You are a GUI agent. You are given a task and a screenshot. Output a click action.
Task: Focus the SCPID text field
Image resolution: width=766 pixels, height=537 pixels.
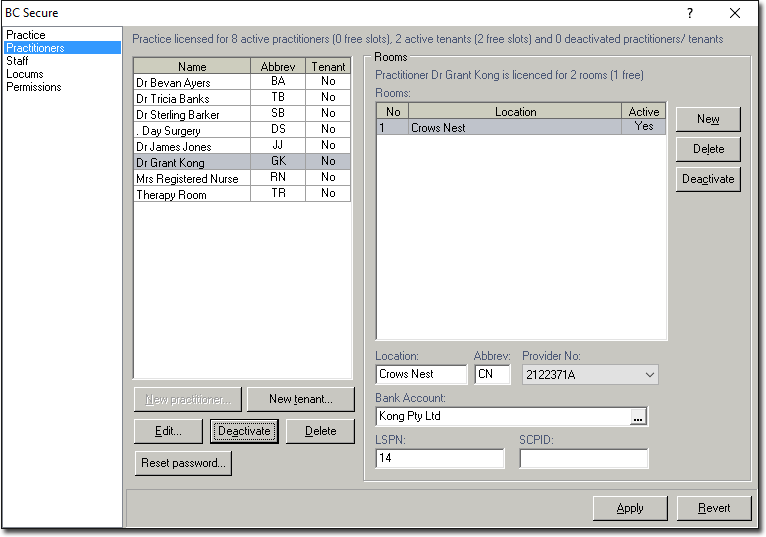coord(583,459)
